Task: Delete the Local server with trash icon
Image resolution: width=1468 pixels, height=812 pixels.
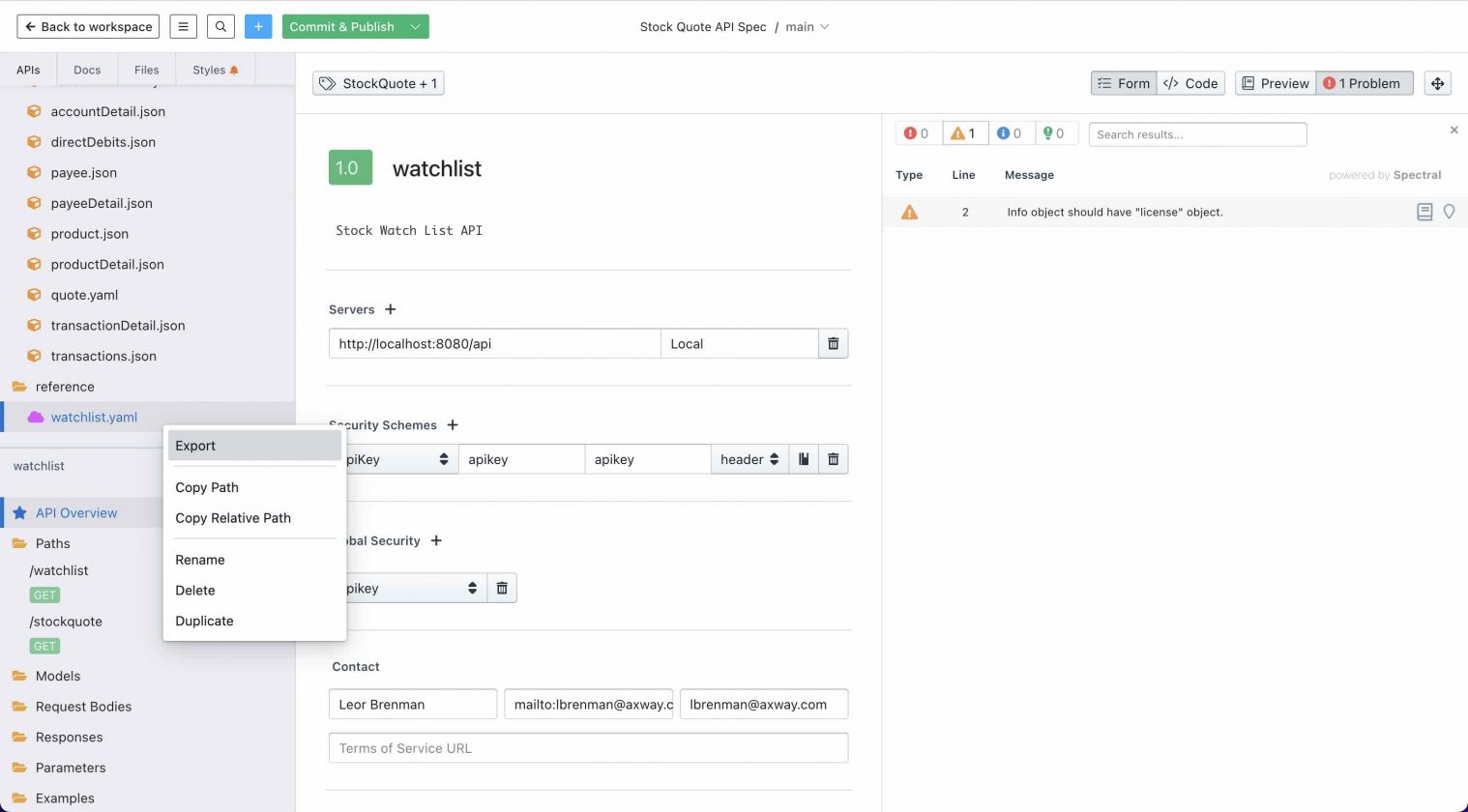Action: pos(833,343)
